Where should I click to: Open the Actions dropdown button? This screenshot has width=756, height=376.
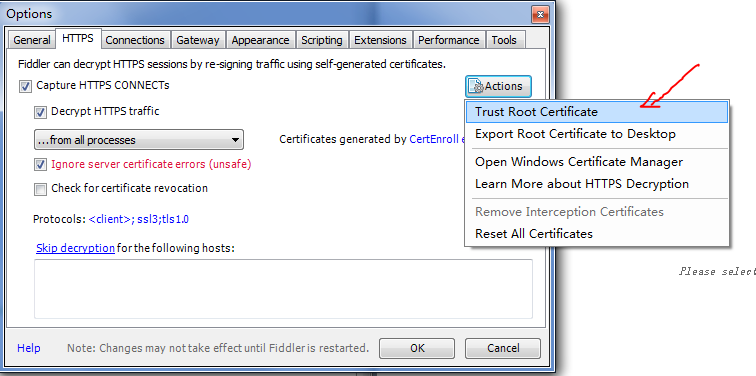click(x=498, y=86)
